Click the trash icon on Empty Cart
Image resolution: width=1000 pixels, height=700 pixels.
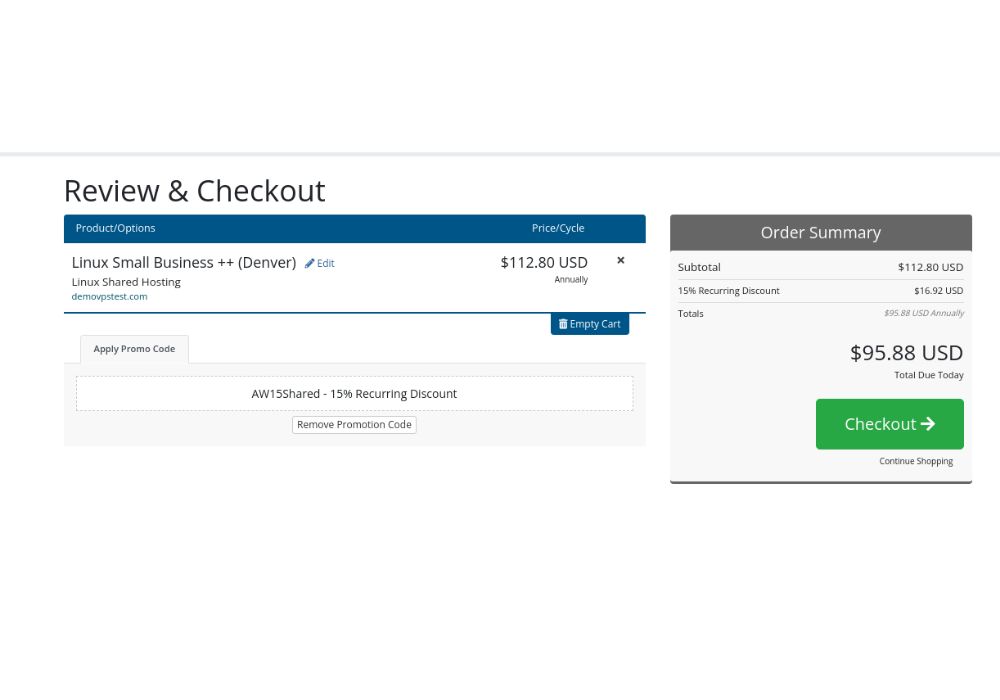[563, 324]
